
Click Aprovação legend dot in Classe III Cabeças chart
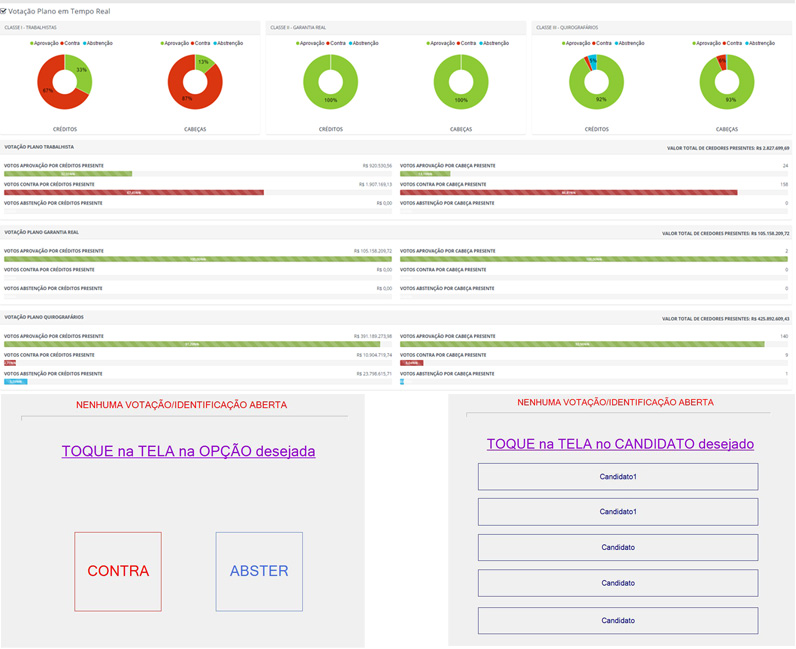pos(694,44)
